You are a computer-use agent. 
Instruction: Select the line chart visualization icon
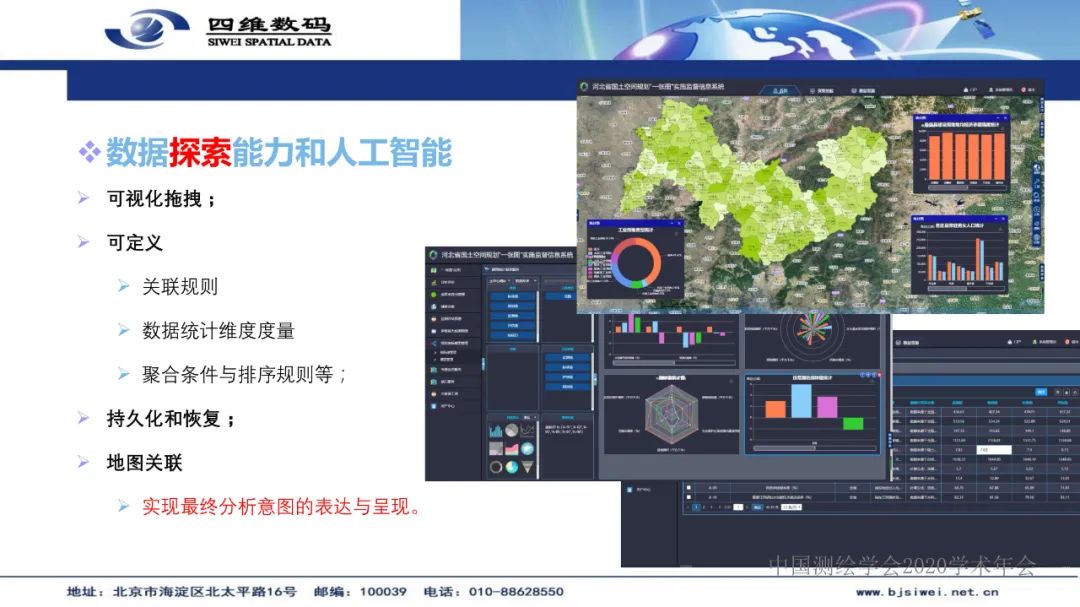528,430
